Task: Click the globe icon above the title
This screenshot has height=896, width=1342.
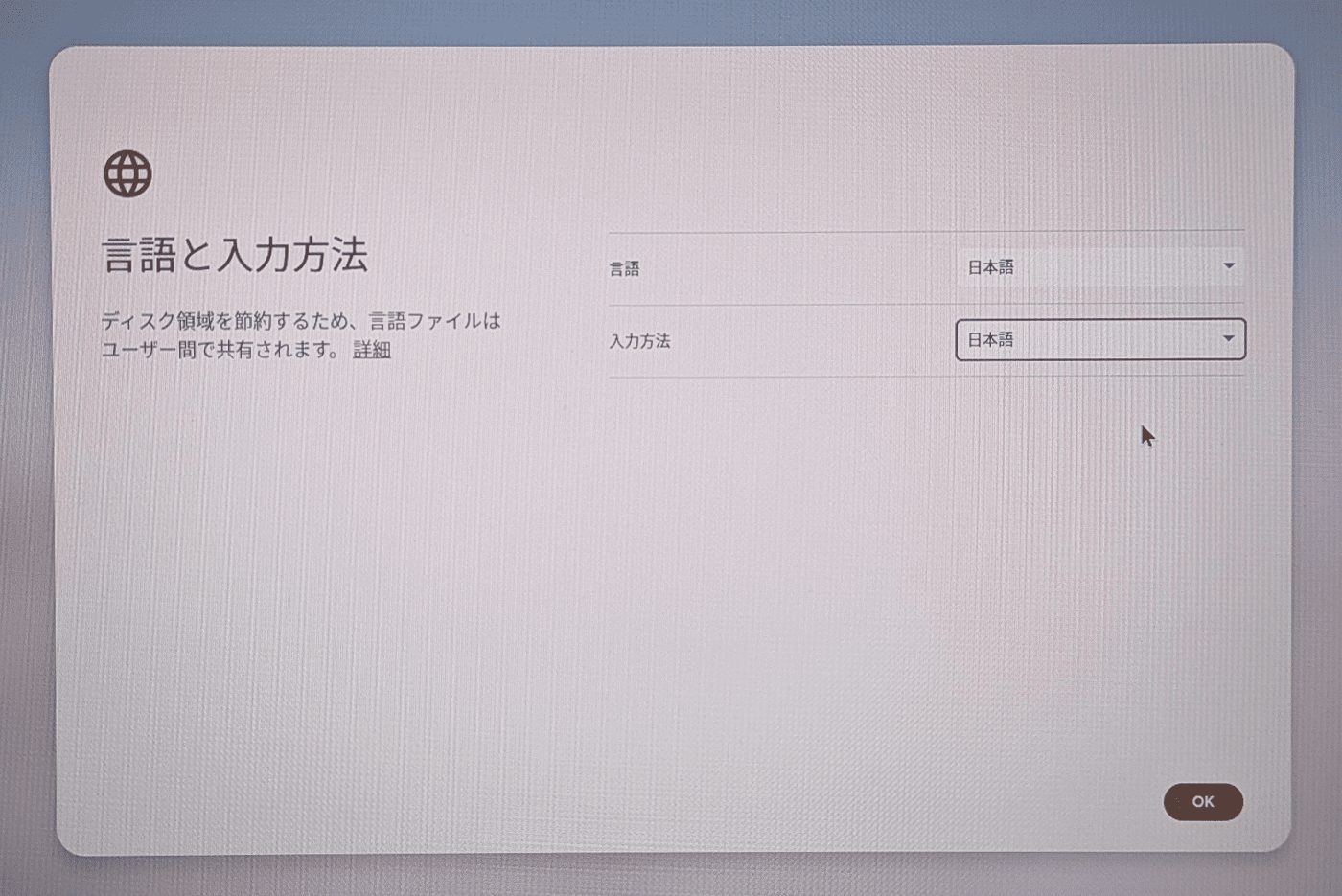Action: click(x=127, y=174)
